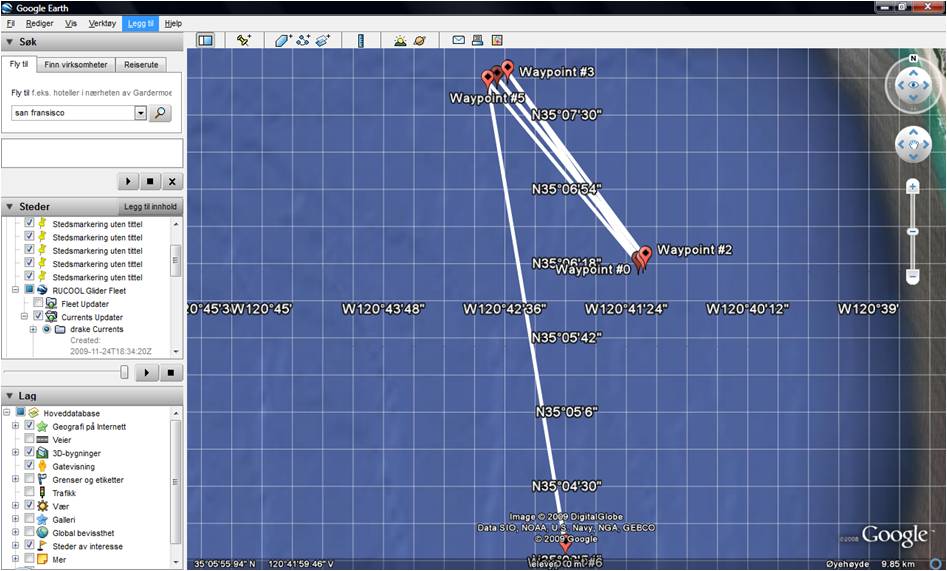Play the Steder tour button
Image resolution: width=947 pixels, height=571 pixels.
(147, 373)
